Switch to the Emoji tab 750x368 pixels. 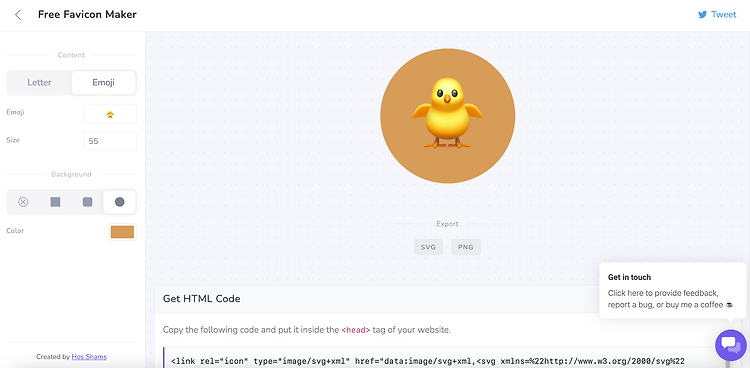tap(103, 82)
